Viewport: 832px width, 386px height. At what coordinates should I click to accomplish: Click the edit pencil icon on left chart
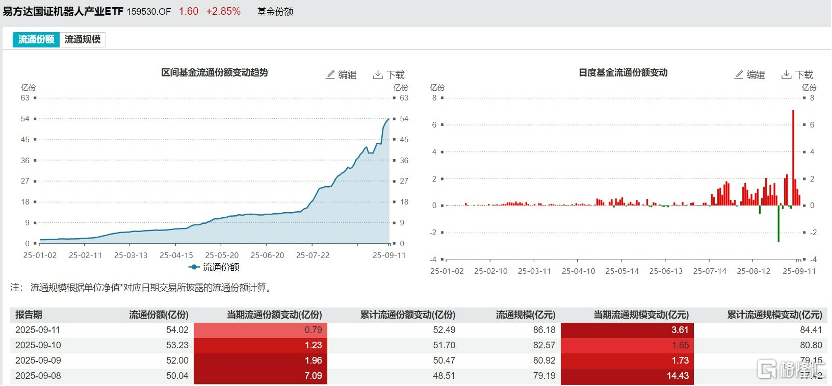pos(330,74)
